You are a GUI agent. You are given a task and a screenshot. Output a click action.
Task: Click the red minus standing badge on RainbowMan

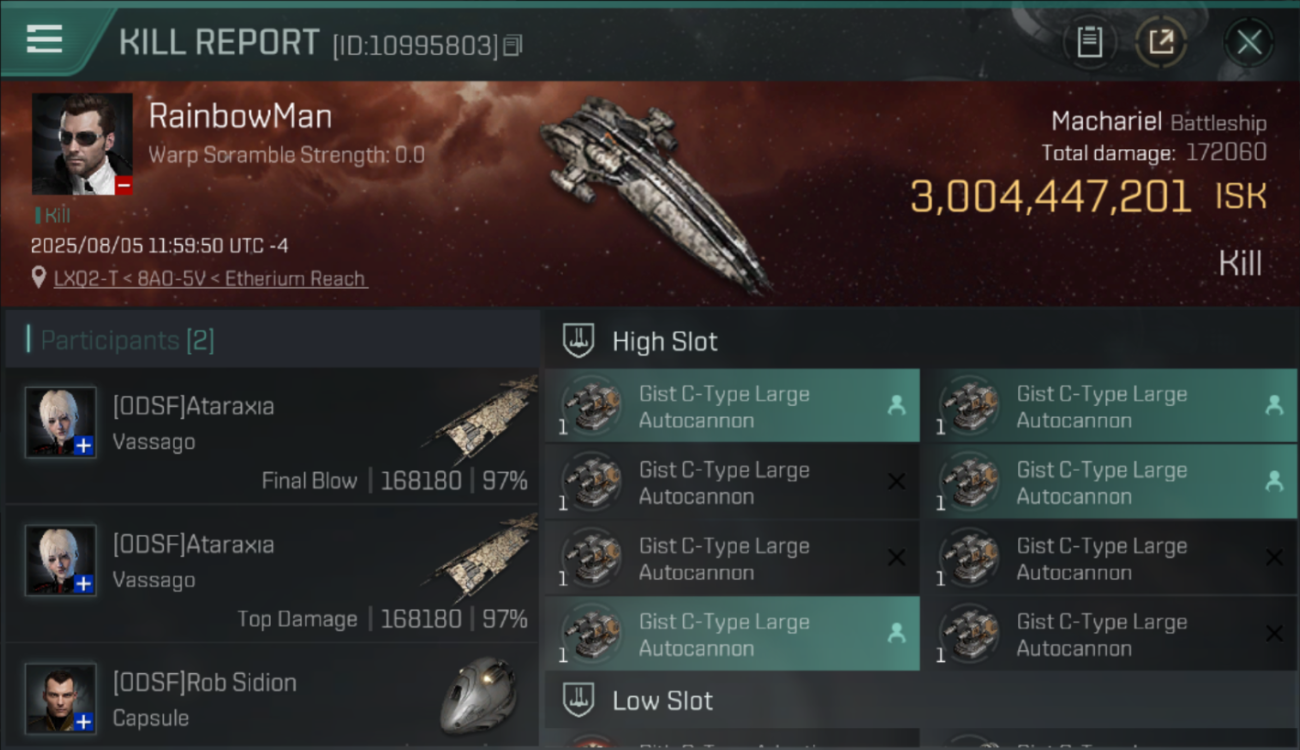click(124, 186)
